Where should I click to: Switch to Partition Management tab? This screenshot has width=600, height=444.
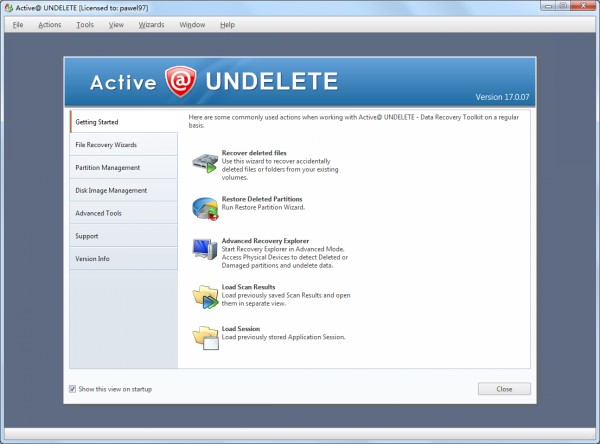tap(124, 168)
